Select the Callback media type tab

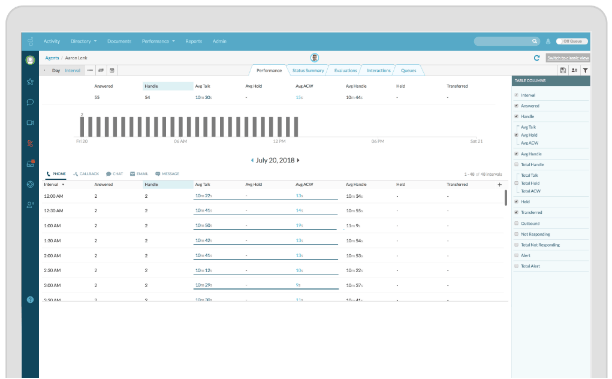[86, 174]
